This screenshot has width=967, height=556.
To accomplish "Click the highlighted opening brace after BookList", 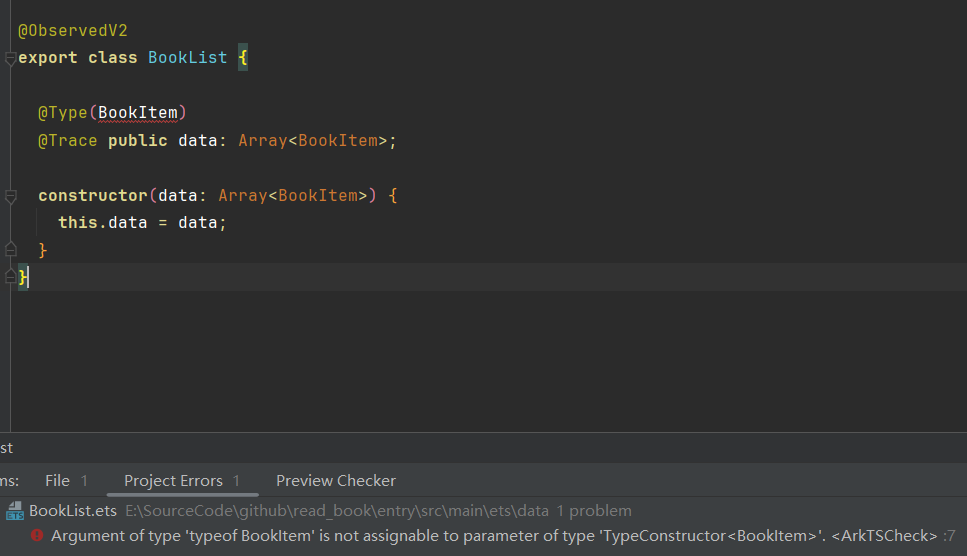I will pyautogui.click(x=242, y=58).
